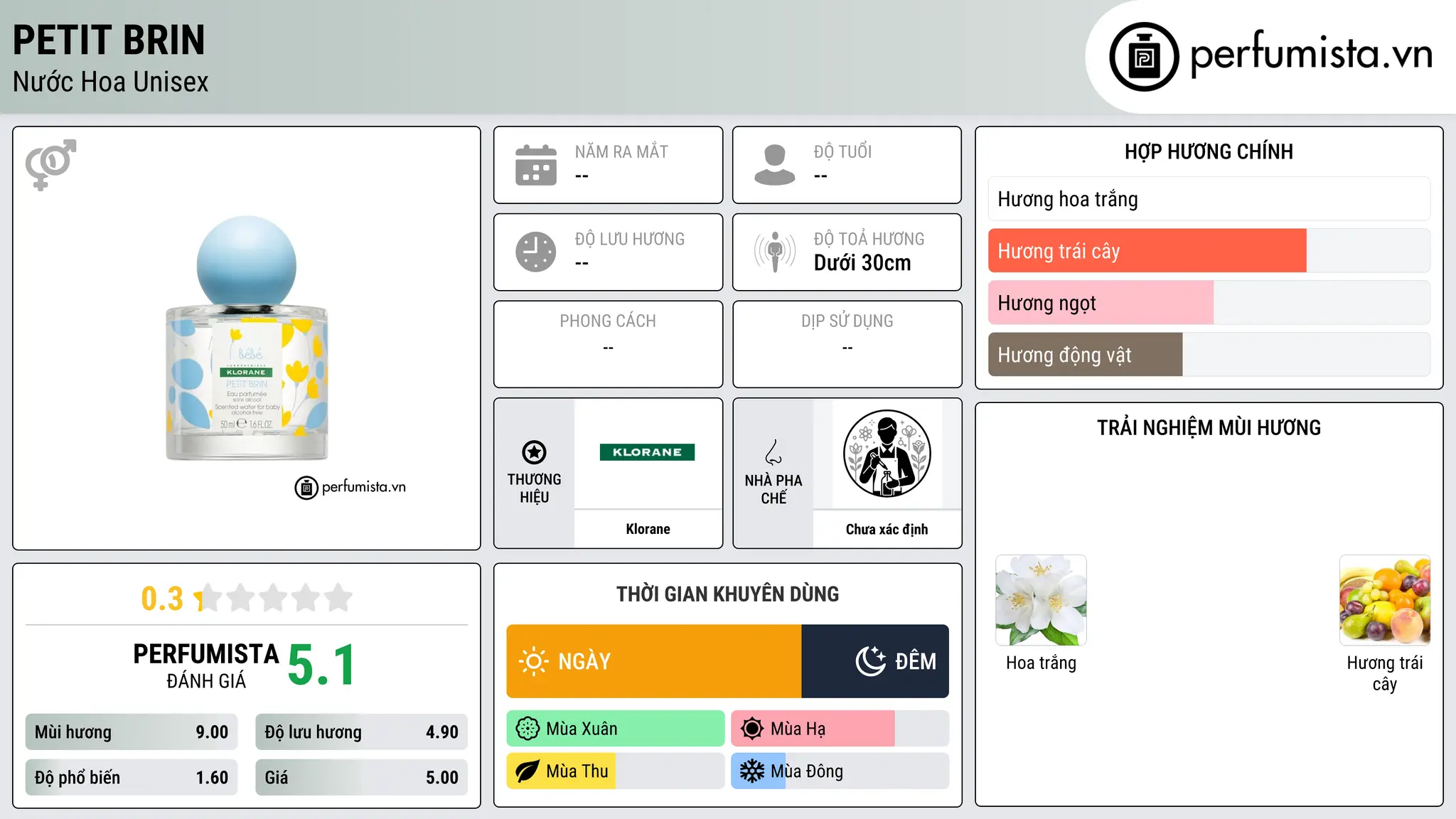Click the sun icon beside Ngày
Screen dimensions: 1456x819
tap(533, 661)
